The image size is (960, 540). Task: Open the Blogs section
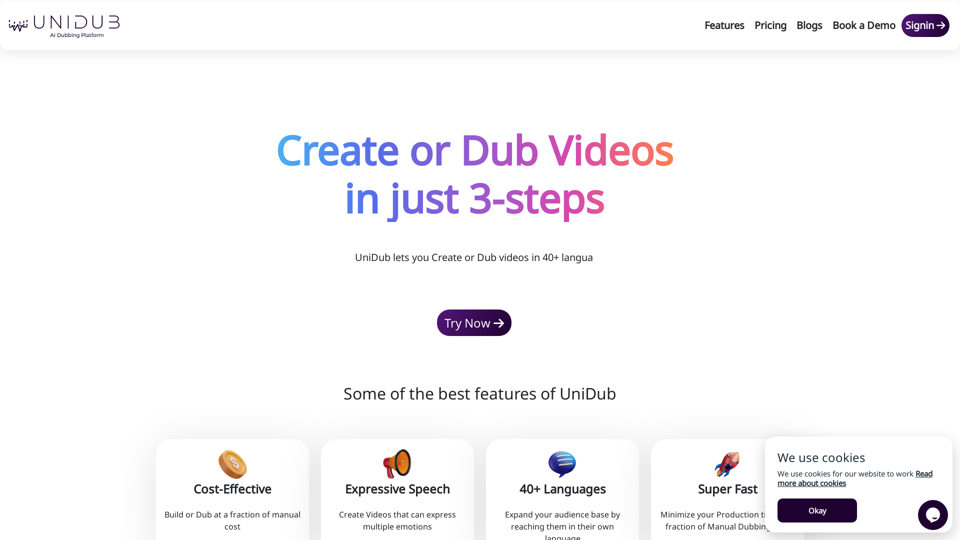tap(809, 25)
